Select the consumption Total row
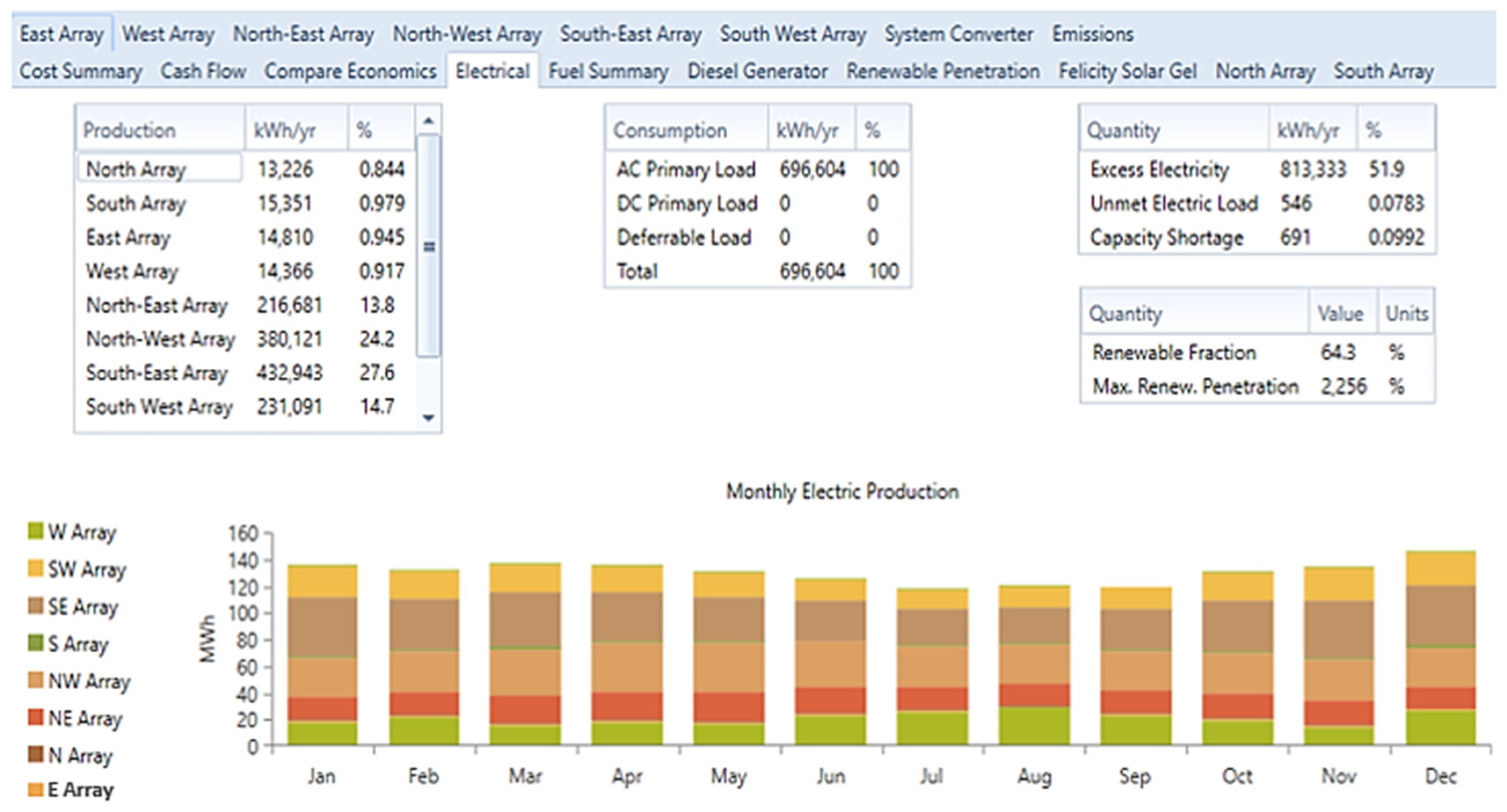Viewport: 1507px width, 812px height. pos(758,271)
